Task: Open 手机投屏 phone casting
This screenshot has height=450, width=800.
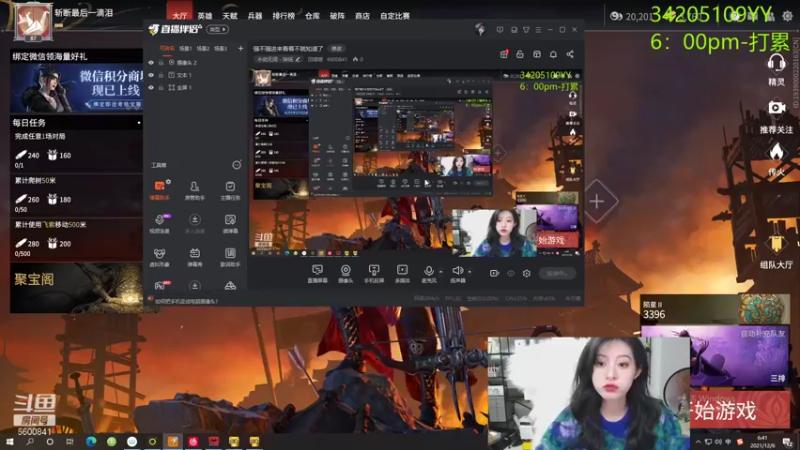Action: (x=374, y=273)
